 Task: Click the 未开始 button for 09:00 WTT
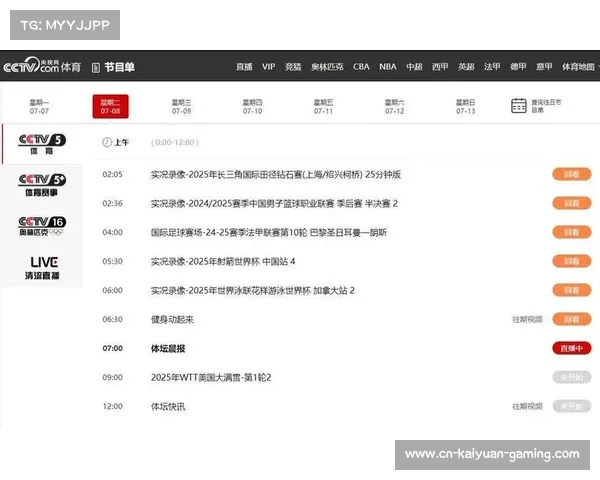[572, 377]
